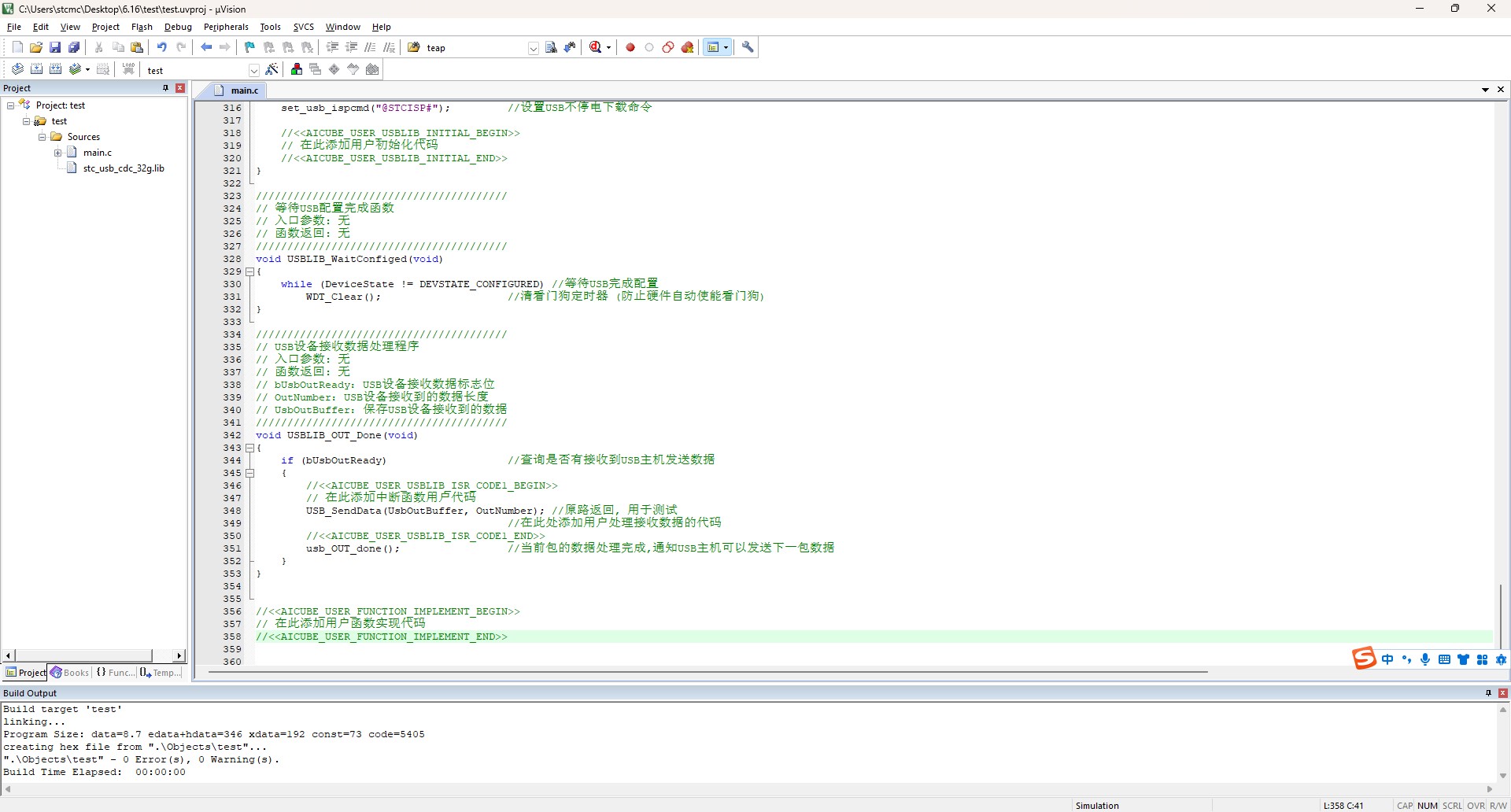The image size is (1511, 812).
Task: Collapse the 'Project: test' tree node
Action: tap(11, 105)
